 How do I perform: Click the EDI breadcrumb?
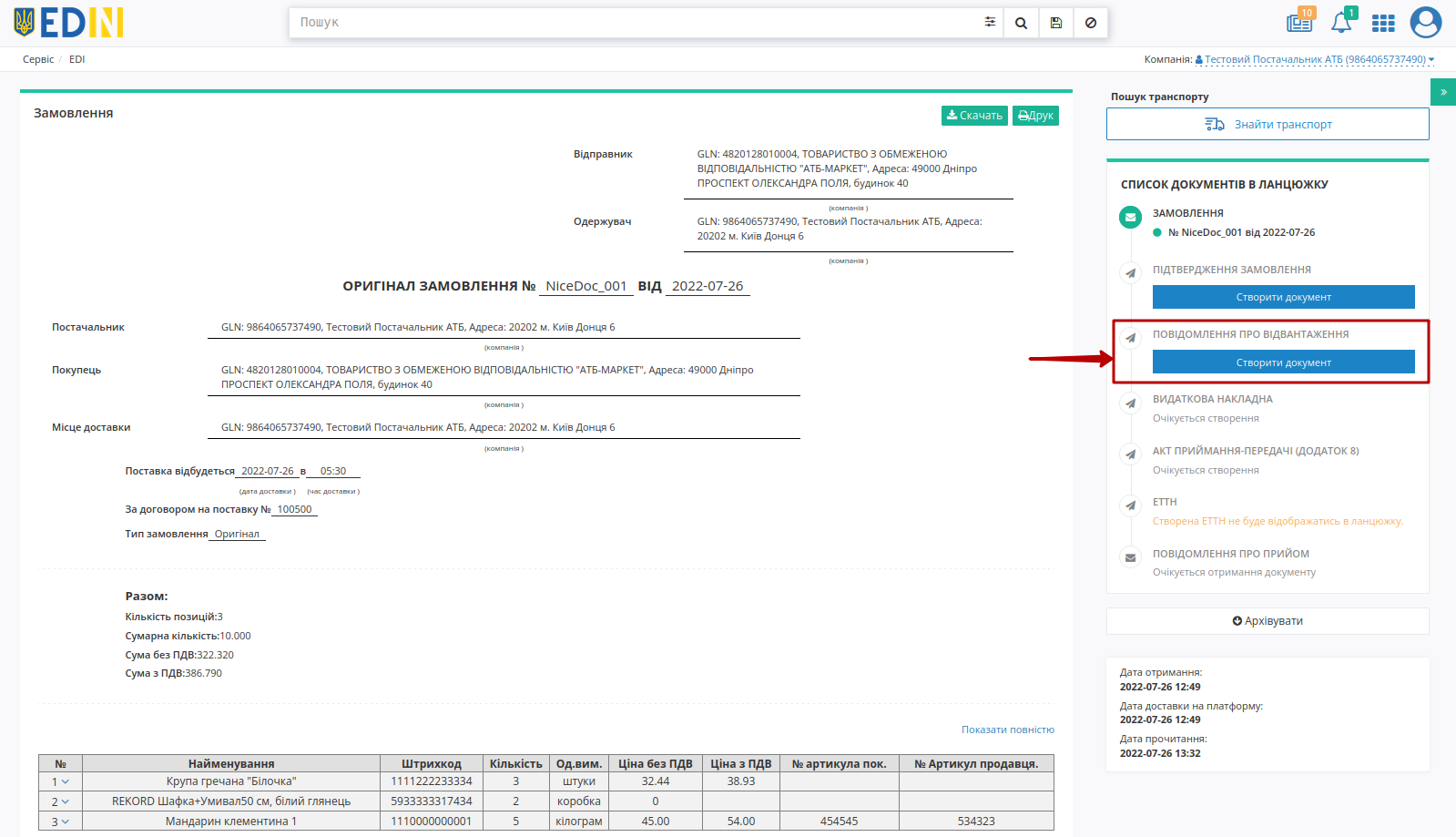(77, 59)
